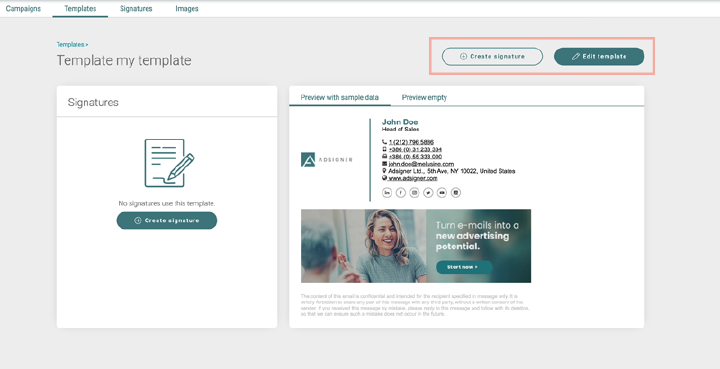Click the location pin icon
This screenshot has height=369, width=720.
[384, 171]
